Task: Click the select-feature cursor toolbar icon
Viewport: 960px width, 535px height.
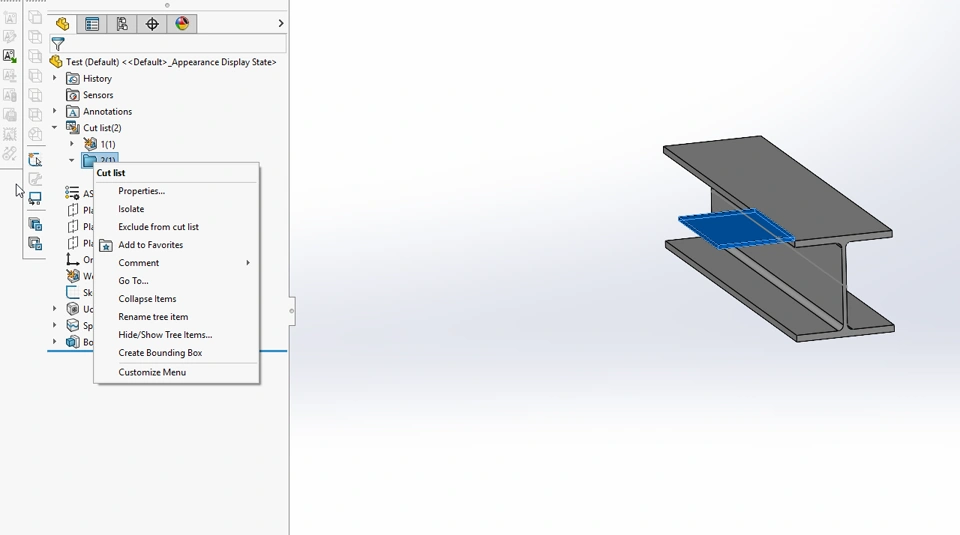Action: (35, 160)
